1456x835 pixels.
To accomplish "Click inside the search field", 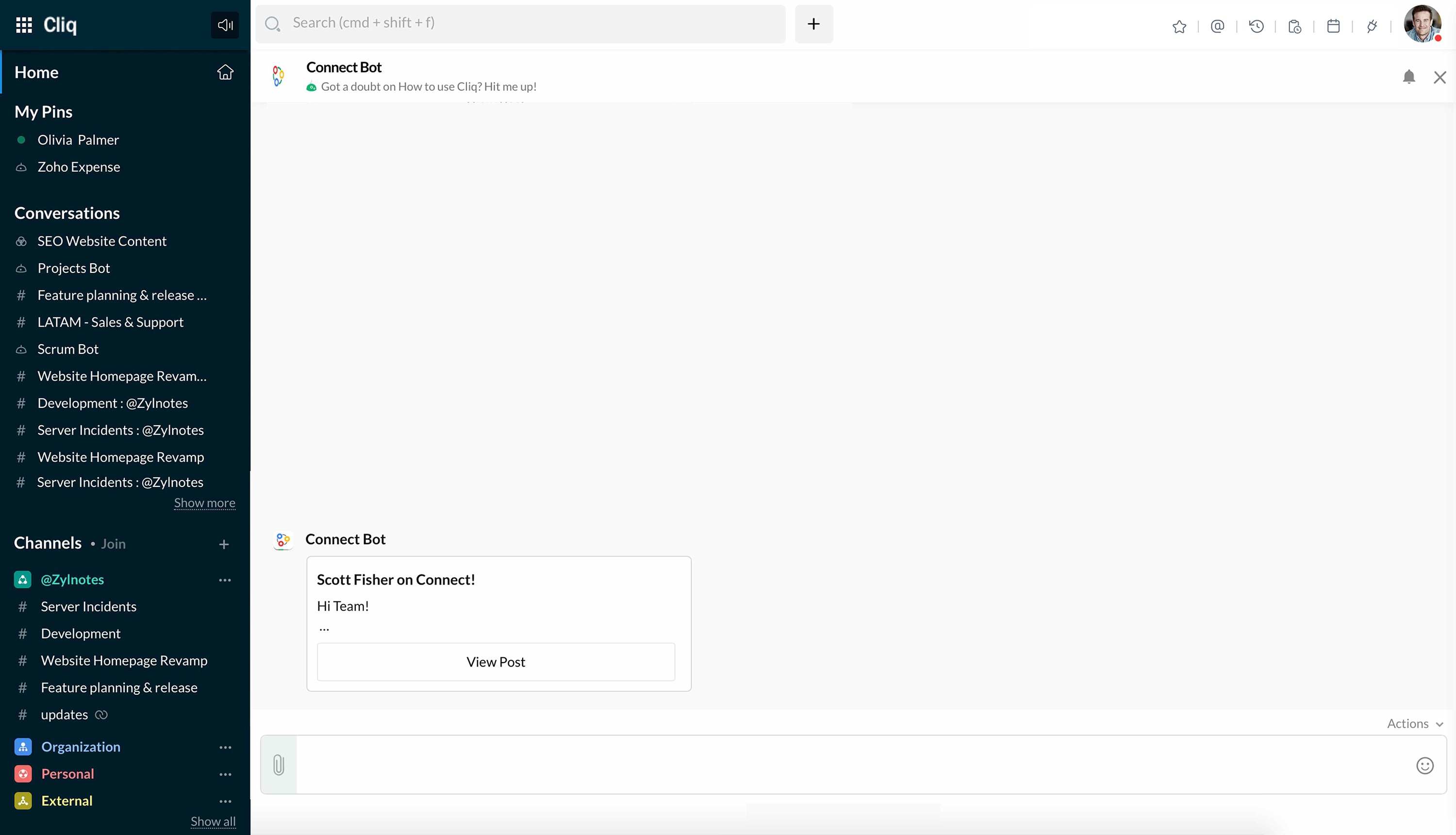I will tap(520, 23).
